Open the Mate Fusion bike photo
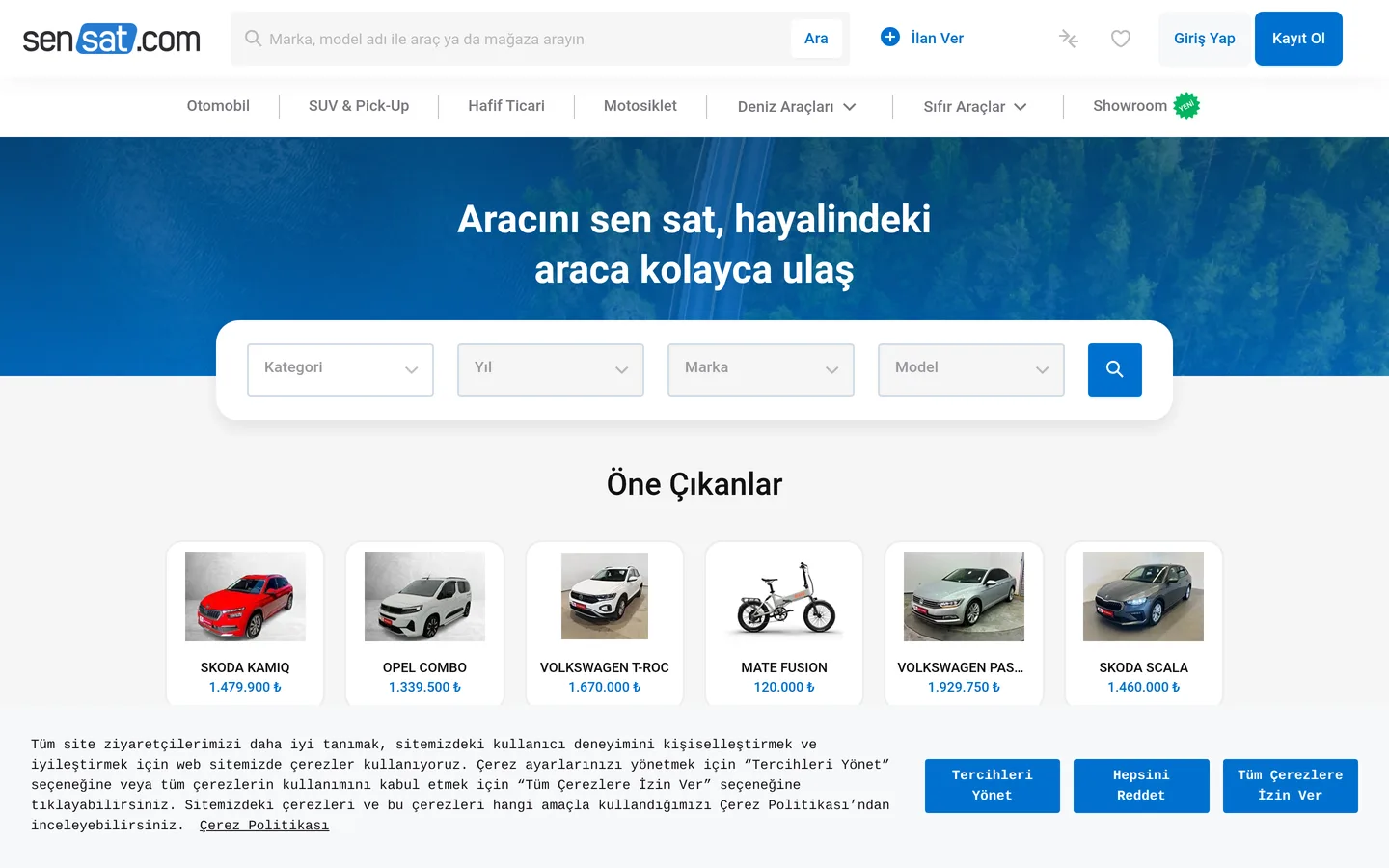The height and width of the screenshot is (868, 1389). [784, 596]
